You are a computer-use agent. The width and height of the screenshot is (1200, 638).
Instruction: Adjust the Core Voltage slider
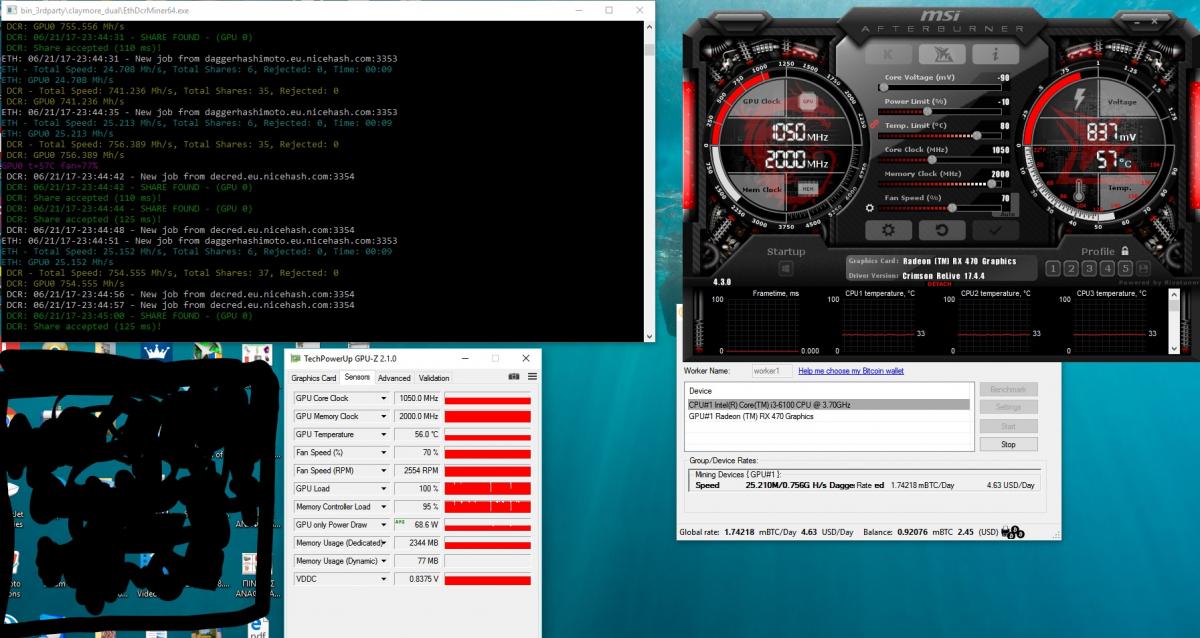tap(938, 87)
